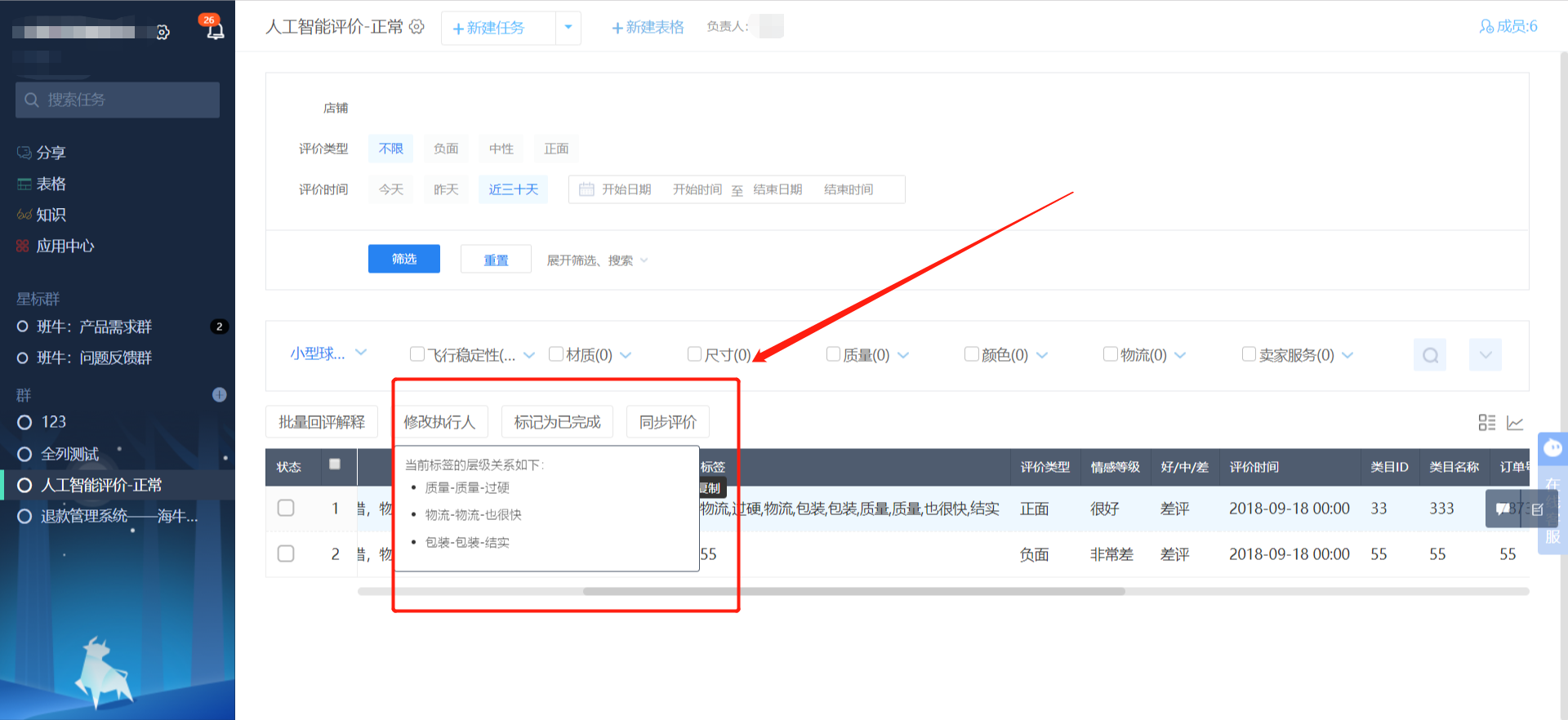Check the 材质(0) checkbox
Image resolution: width=1568 pixels, height=720 pixels.
pyautogui.click(x=556, y=354)
